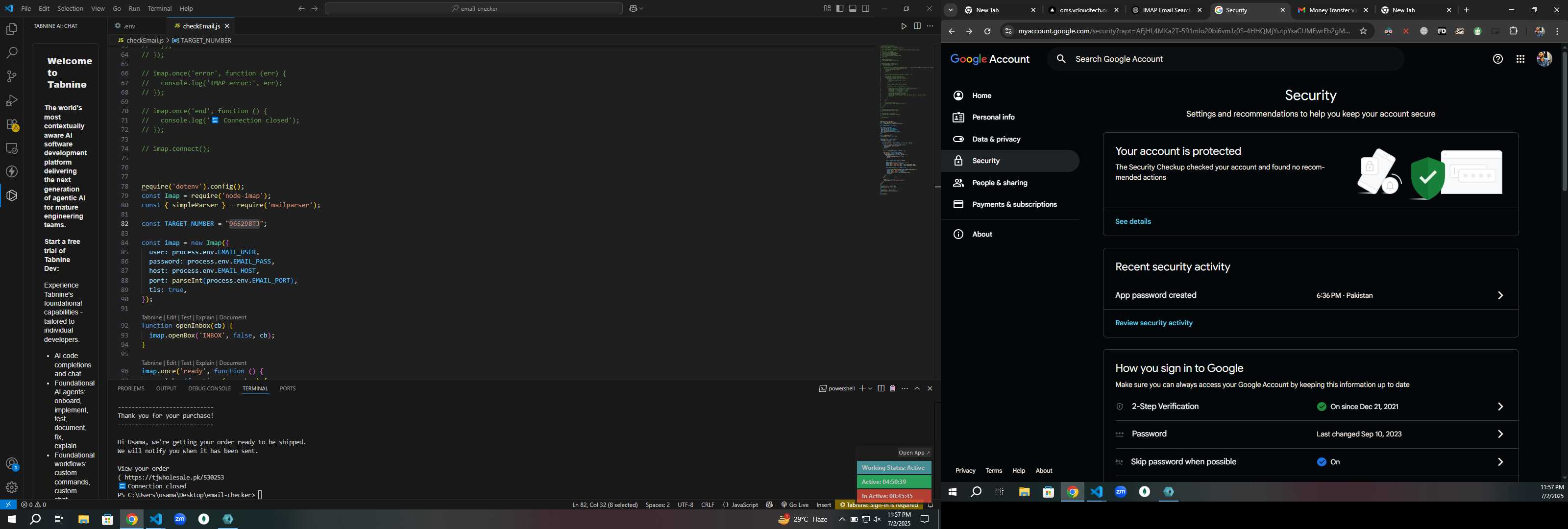This screenshot has width=1568, height=529.
Task: Switch to the .env editor tab
Action: pos(137,26)
